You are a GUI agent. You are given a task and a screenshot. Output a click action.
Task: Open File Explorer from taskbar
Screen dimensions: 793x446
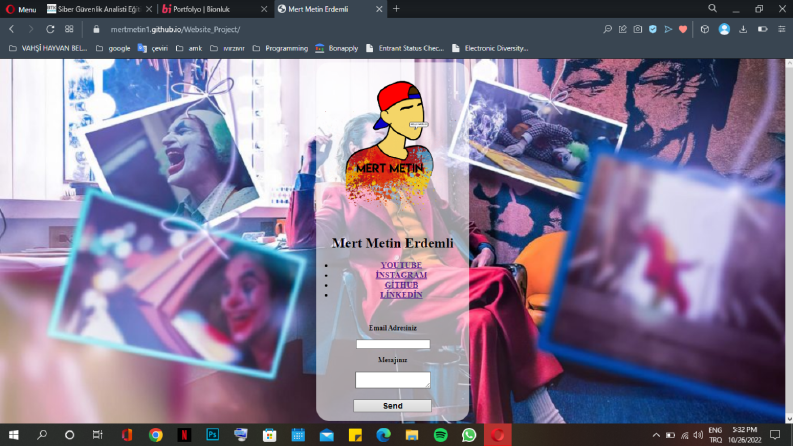412,435
